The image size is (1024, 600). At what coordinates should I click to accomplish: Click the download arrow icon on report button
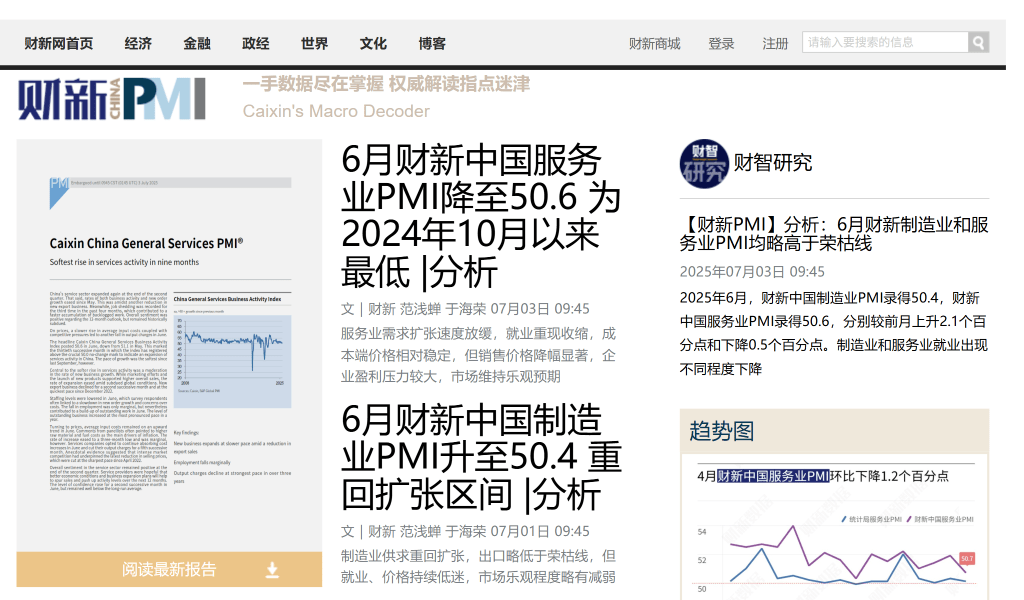click(x=272, y=570)
